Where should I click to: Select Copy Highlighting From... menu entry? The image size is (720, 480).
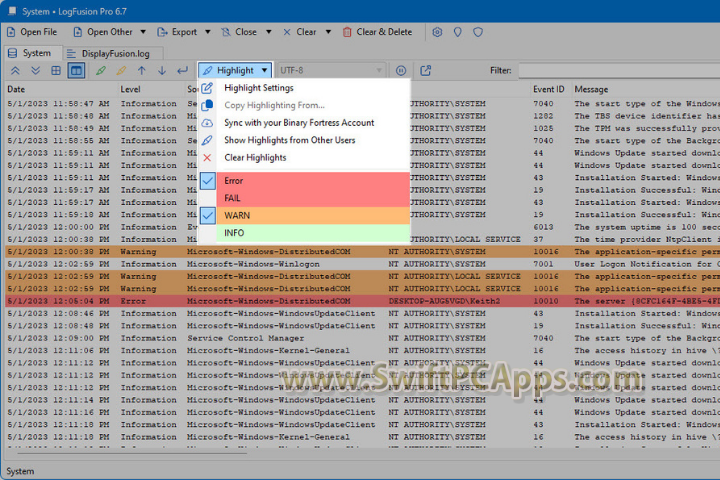(274, 105)
